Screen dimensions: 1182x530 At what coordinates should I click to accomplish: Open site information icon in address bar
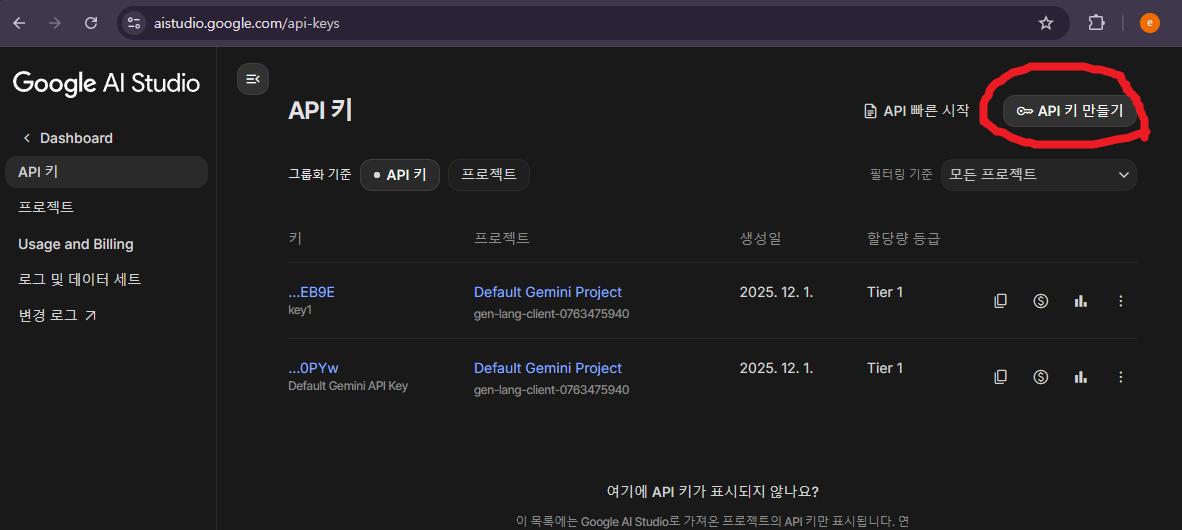(134, 23)
